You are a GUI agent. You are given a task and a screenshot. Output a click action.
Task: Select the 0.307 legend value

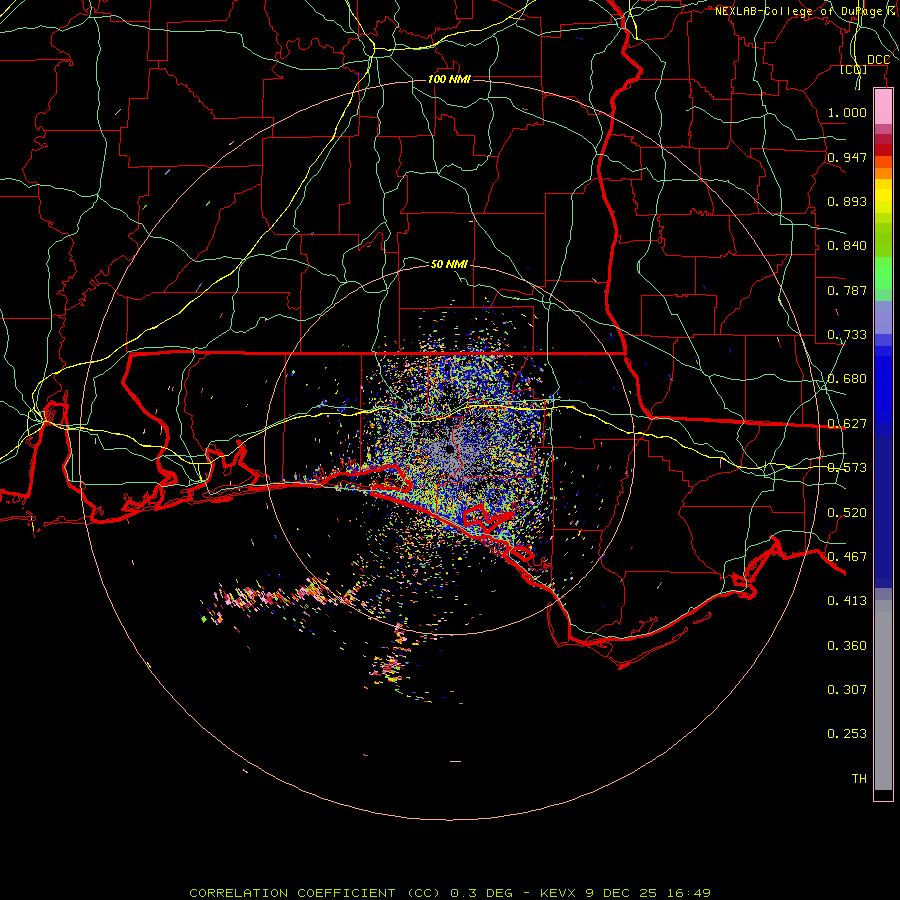[x=847, y=689]
